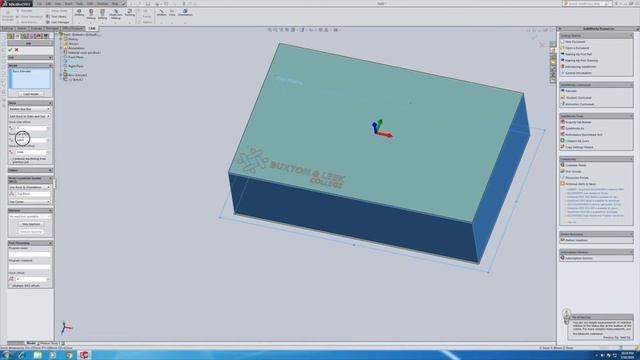Open the Multi-Axis Milling tool
This screenshot has height=360, width=640.
(x=116, y=14)
